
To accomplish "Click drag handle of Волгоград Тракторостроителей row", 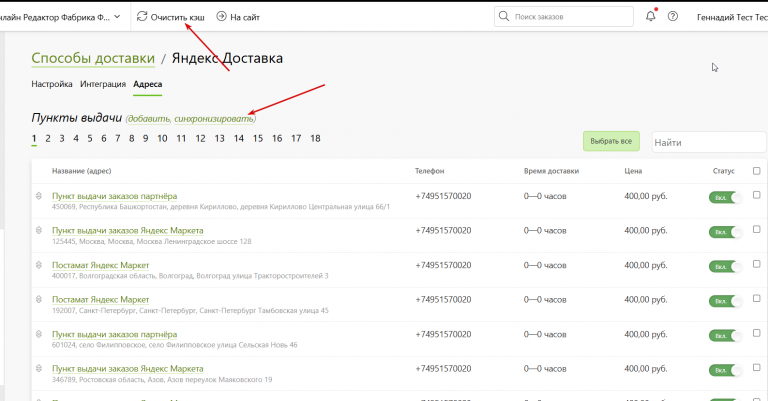I will 39,265.
